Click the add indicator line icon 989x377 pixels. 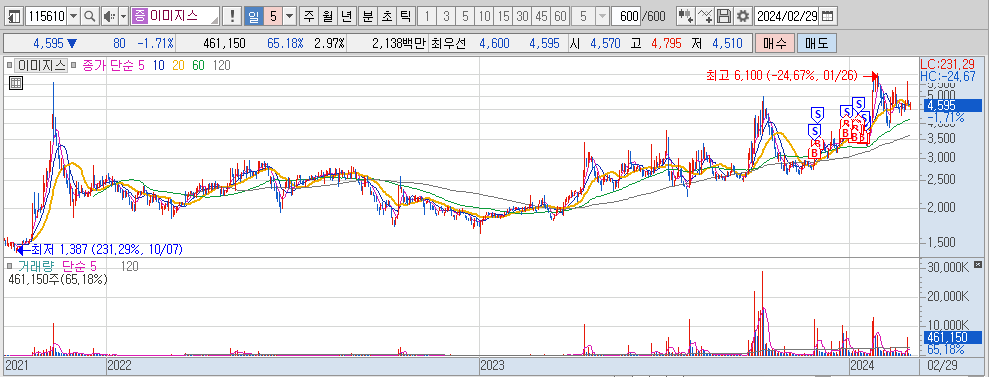tap(705, 16)
